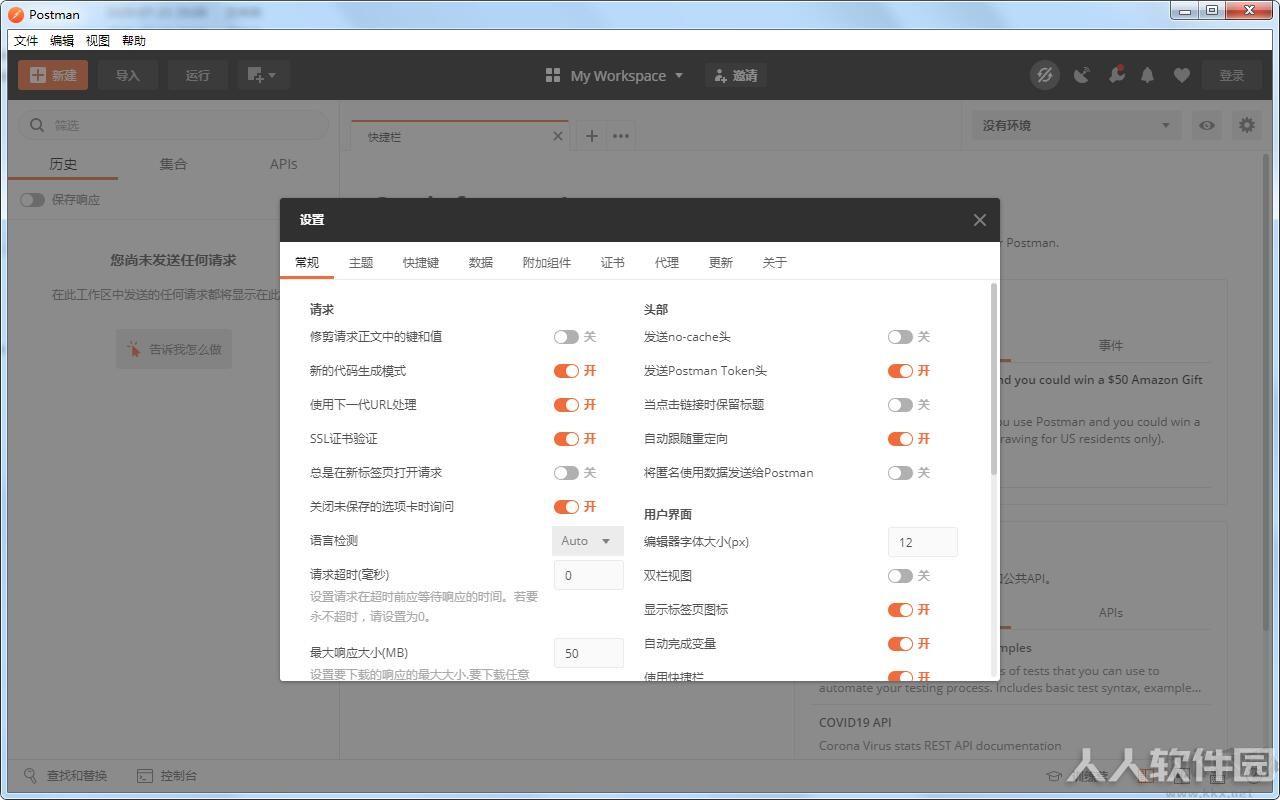Open the 视图 menu
Viewport: 1280px width, 800px height.
tap(98, 41)
